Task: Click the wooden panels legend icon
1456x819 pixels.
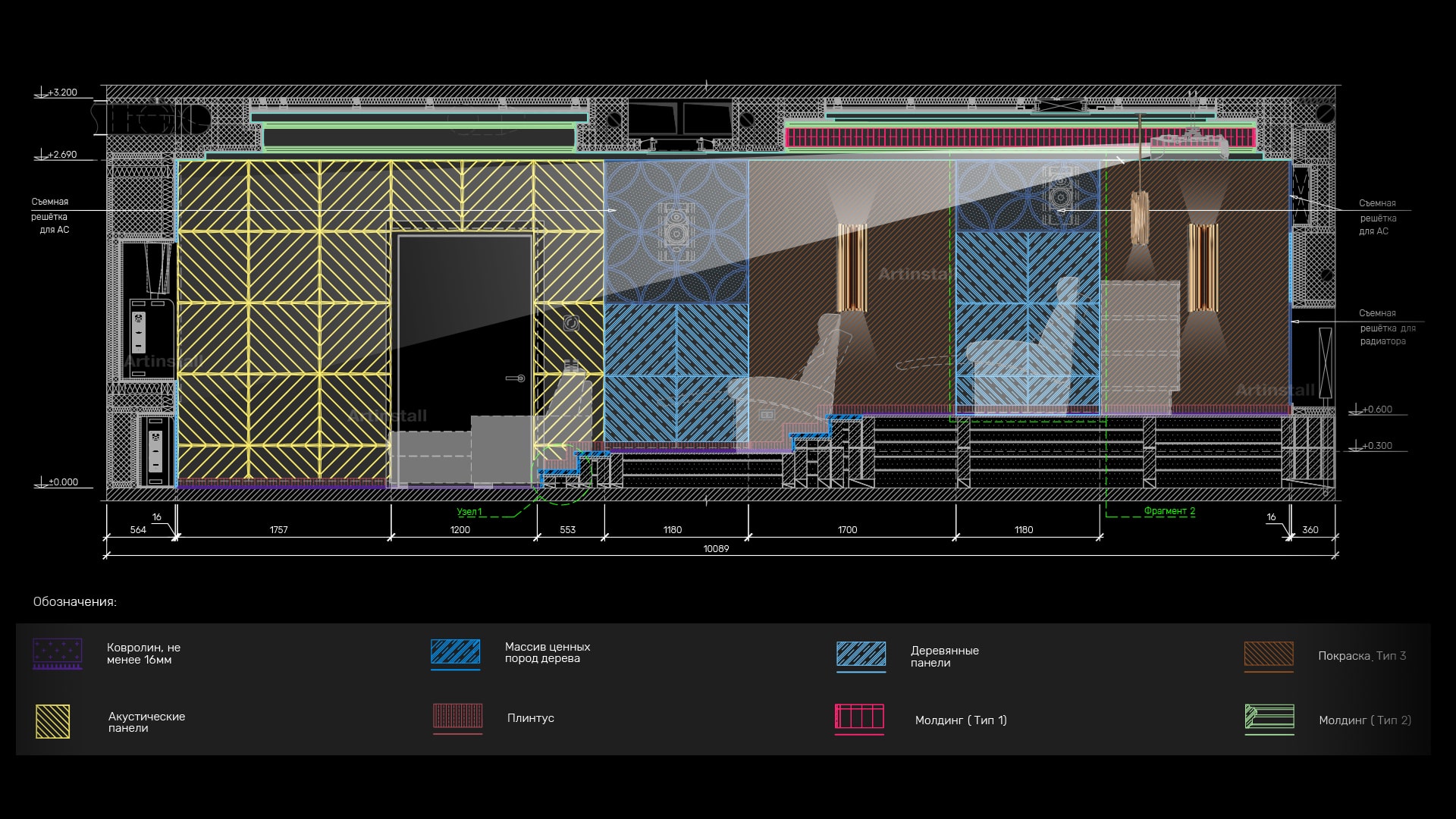Action: [x=861, y=655]
